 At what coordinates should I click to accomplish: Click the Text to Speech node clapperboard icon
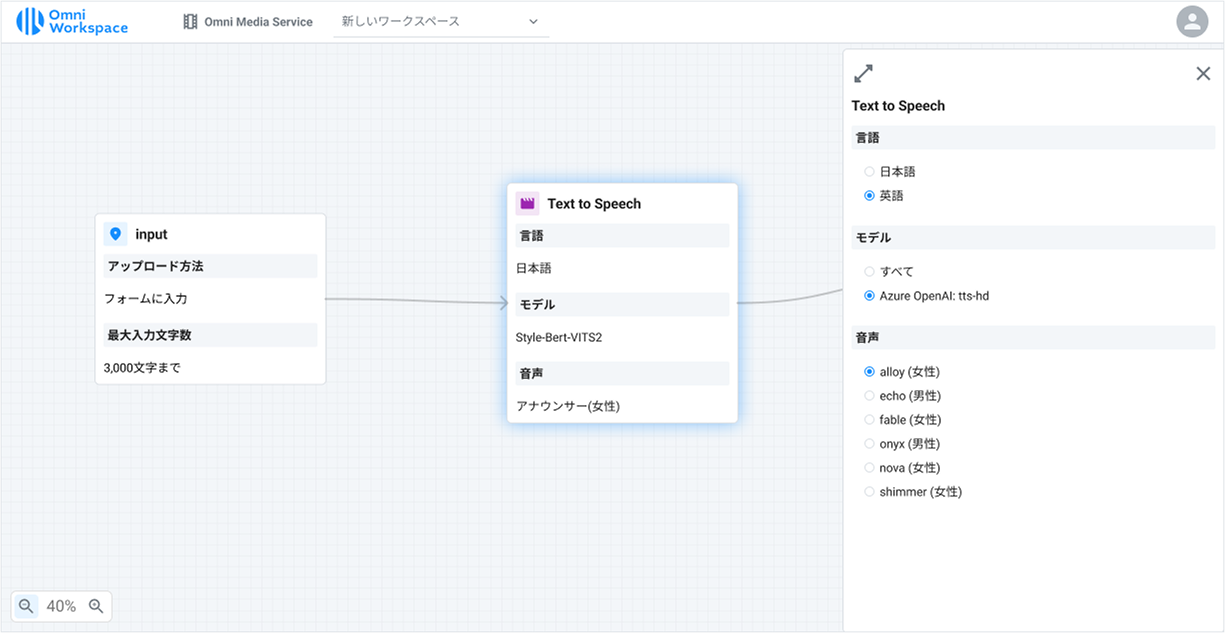[x=527, y=203]
